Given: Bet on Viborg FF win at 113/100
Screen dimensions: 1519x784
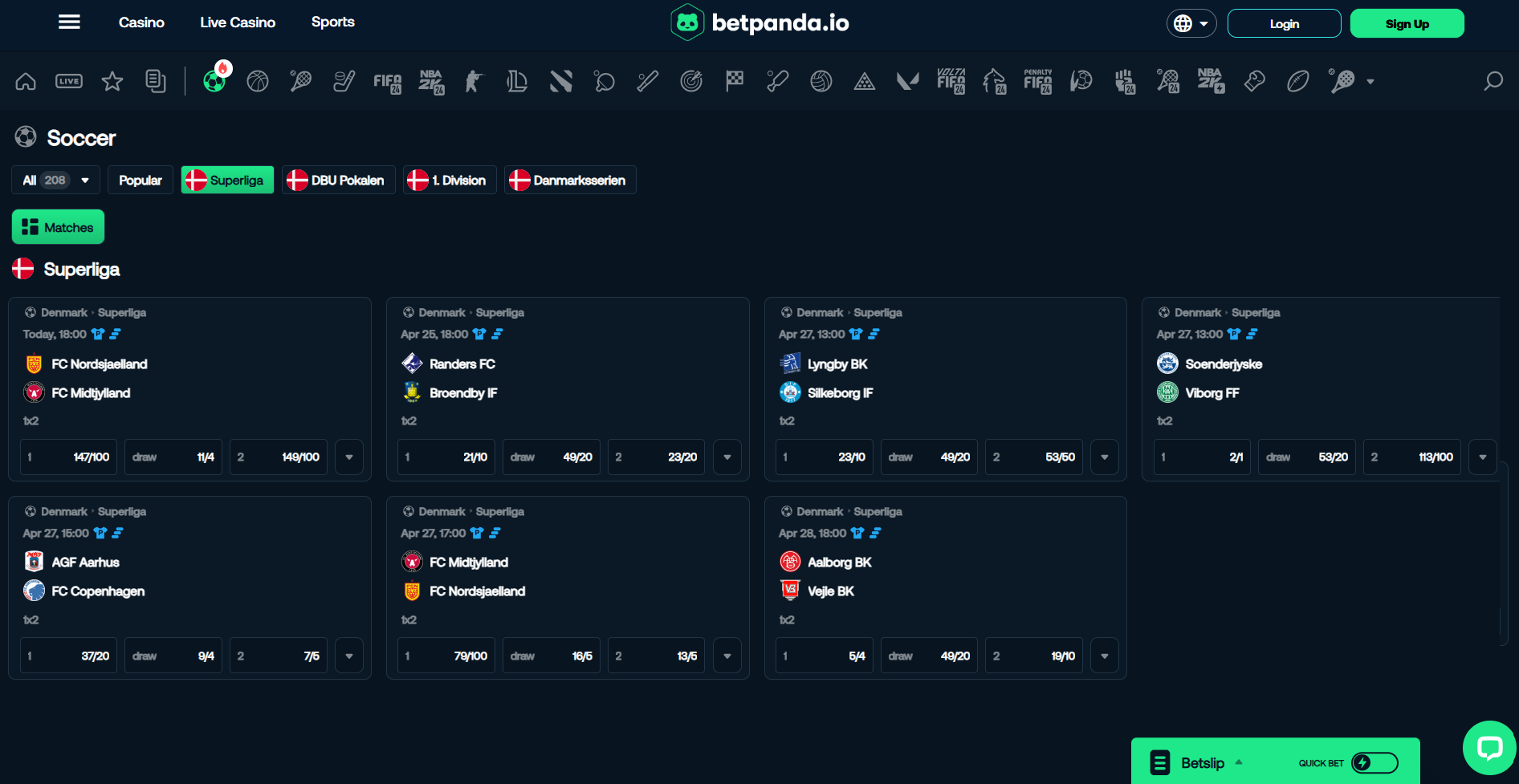Looking at the screenshot, I should tap(1412, 457).
